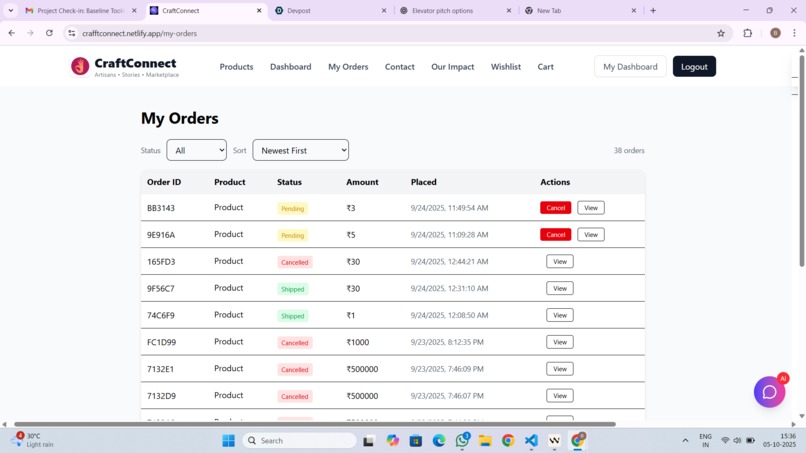The width and height of the screenshot is (806, 453).
Task: View order 7132D9
Action: coord(560,395)
